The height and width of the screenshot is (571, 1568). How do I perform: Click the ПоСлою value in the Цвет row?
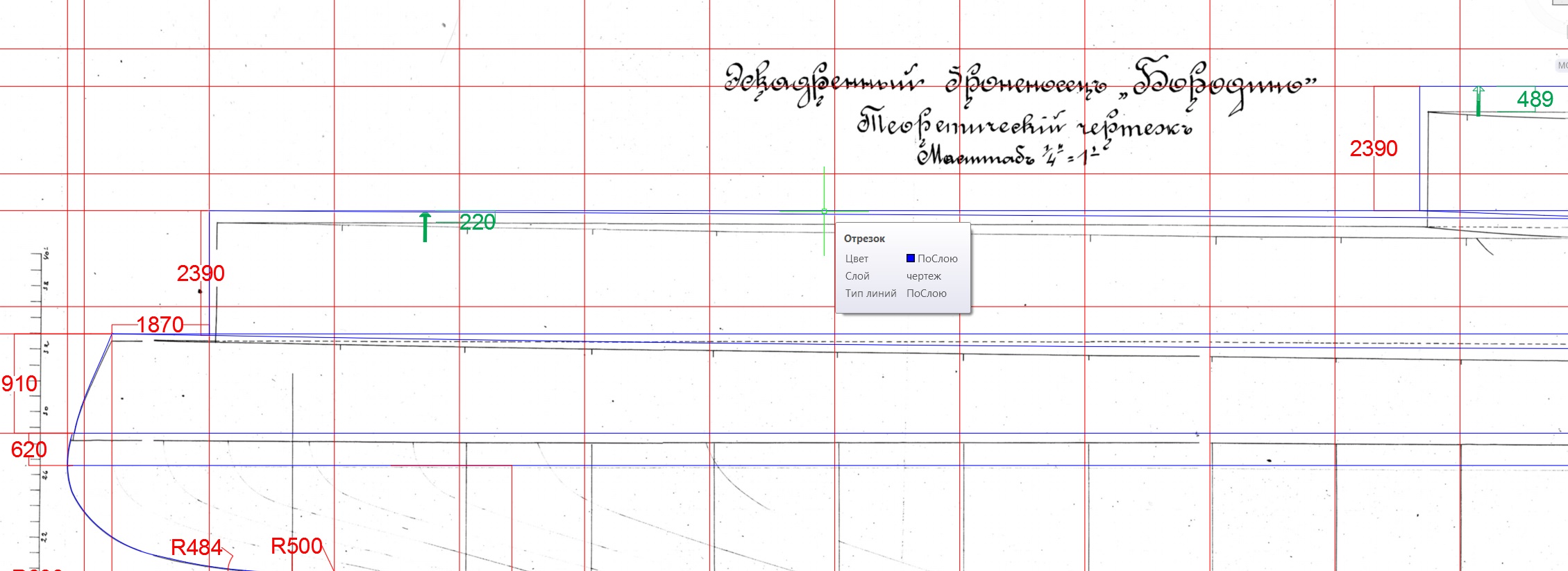click(x=937, y=259)
